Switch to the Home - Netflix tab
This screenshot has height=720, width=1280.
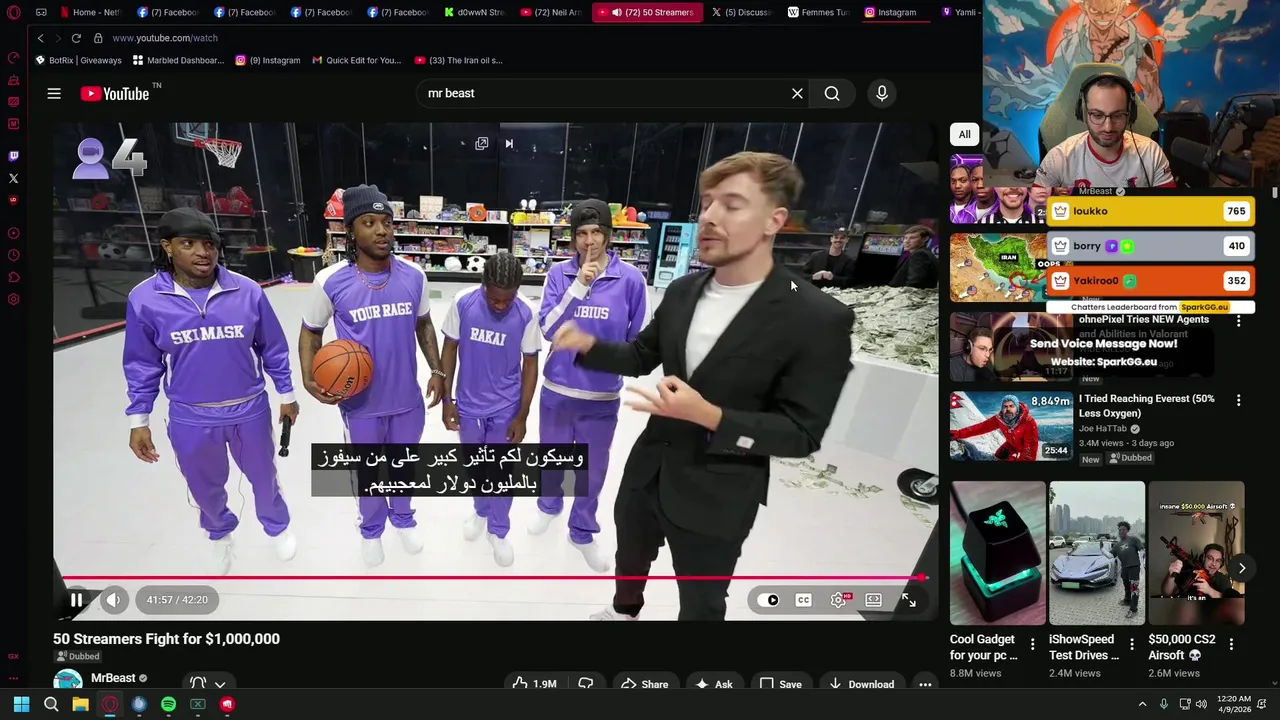[91, 12]
